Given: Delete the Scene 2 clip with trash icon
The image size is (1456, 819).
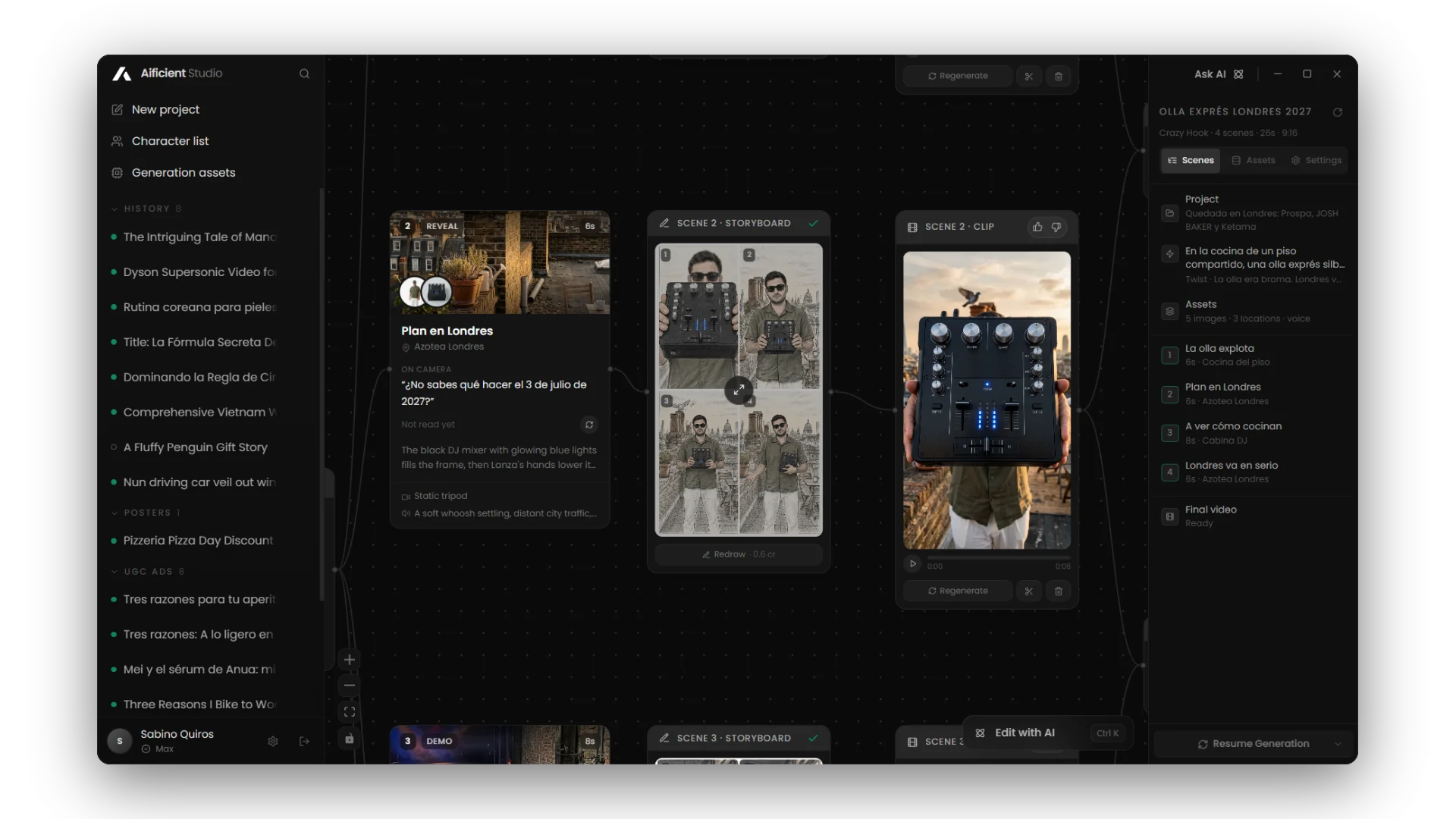Looking at the screenshot, I should click(1059, 591).
